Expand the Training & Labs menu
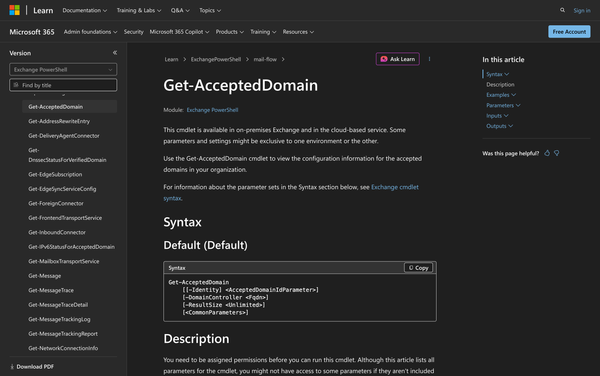Viewport: 600px width, 376px height. (x=139, y=10)
